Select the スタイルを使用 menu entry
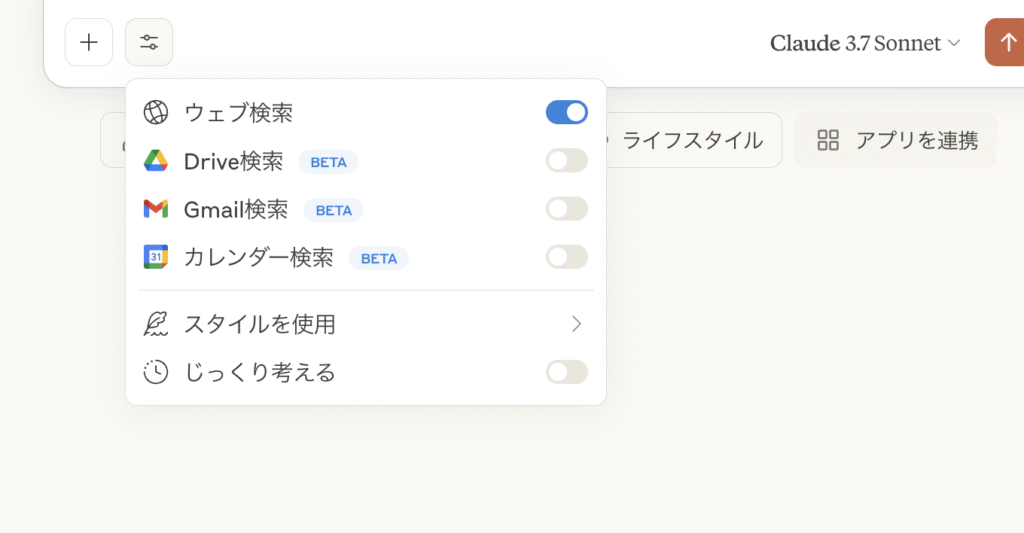Screen dimensions: 1024x533 [x=366, y=324]
